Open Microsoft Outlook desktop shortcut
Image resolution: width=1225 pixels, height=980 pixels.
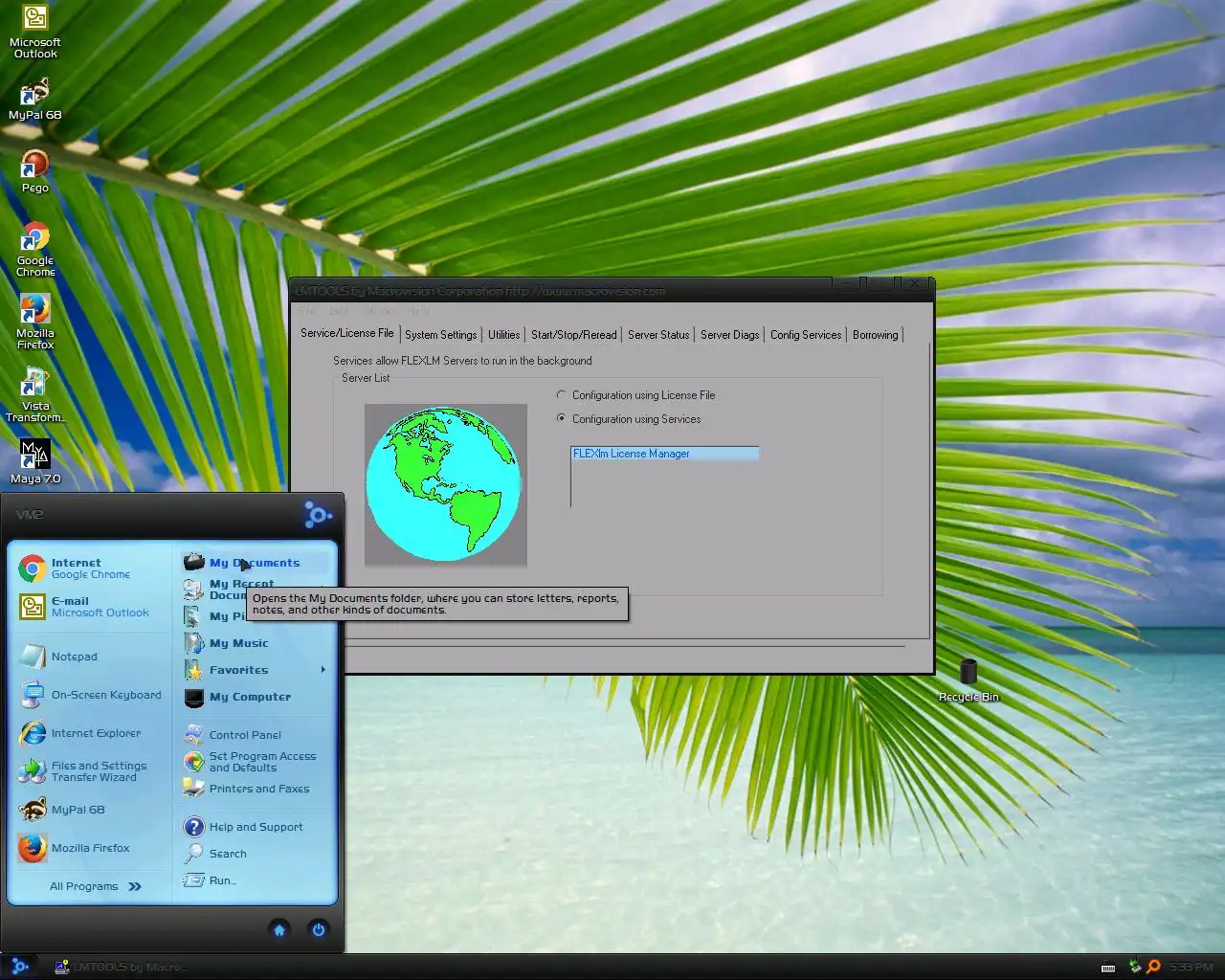pyautogui.click(x=35, y=32)
